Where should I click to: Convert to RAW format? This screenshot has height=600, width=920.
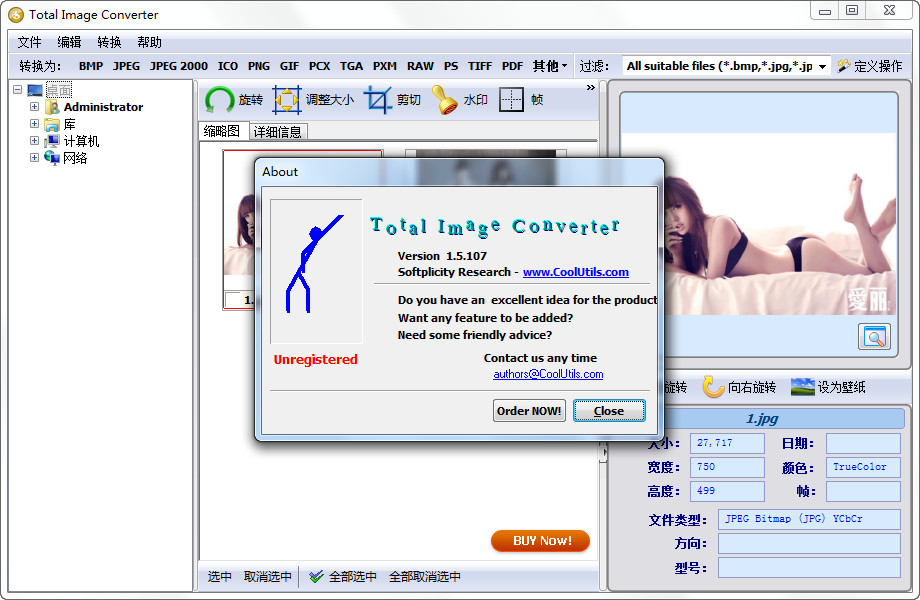[420, 66]
